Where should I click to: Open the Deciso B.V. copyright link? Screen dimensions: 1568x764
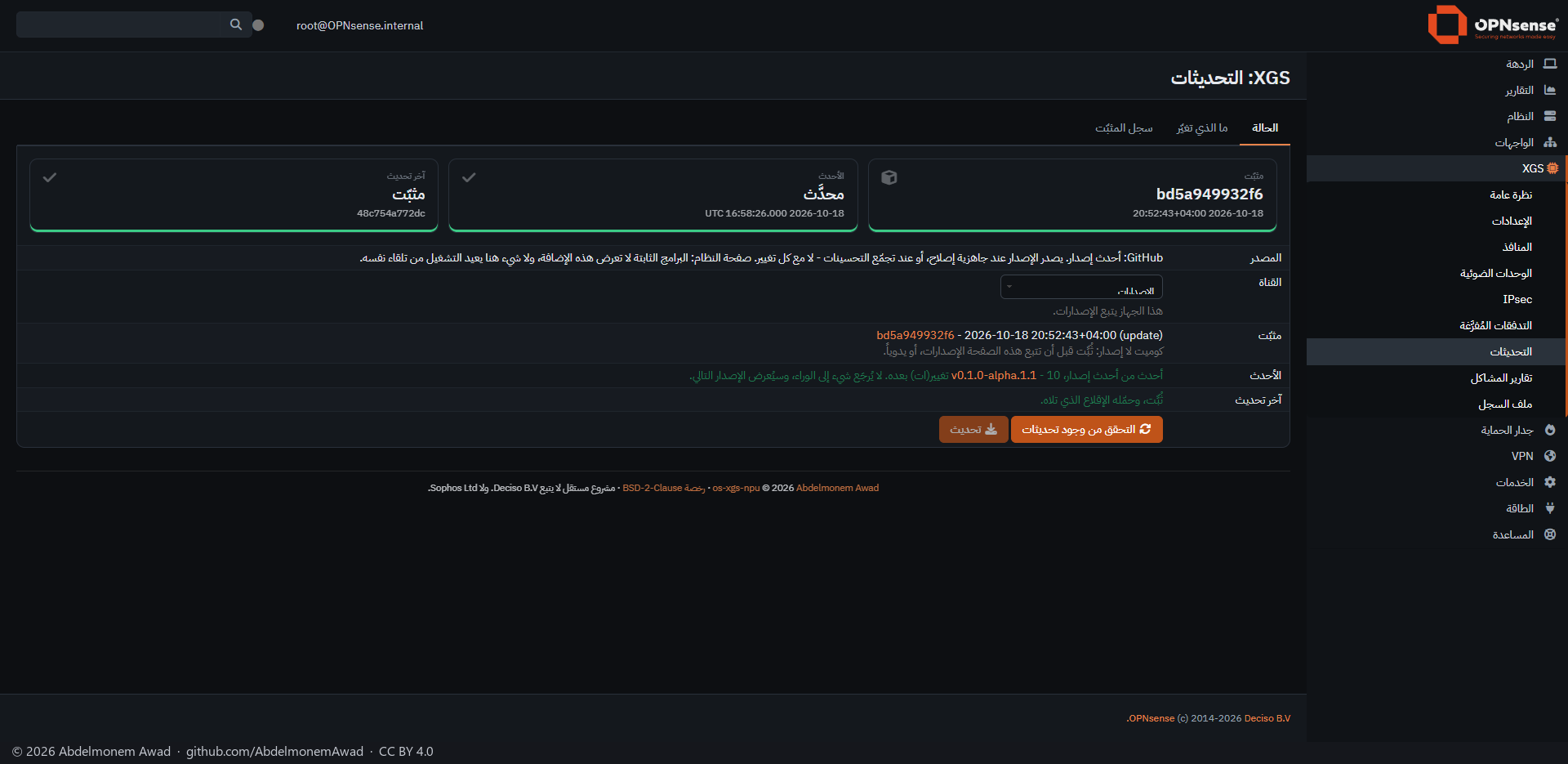point(1267,718)
